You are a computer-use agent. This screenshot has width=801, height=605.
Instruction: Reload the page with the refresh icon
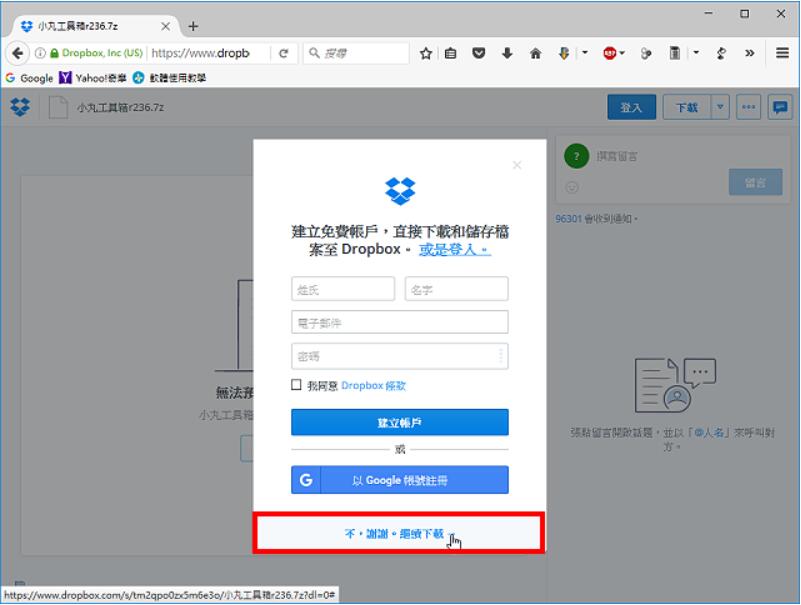pyautogui.click(x=284, y=53)
